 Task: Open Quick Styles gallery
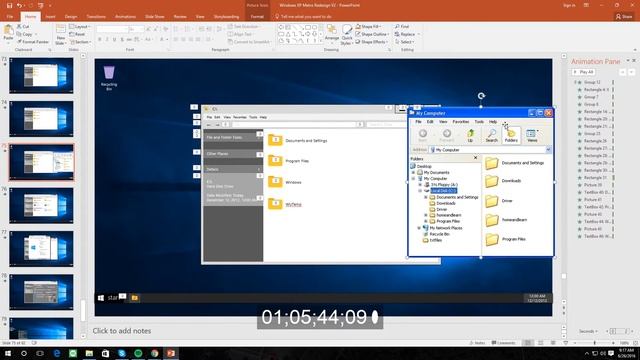[346, 34]
